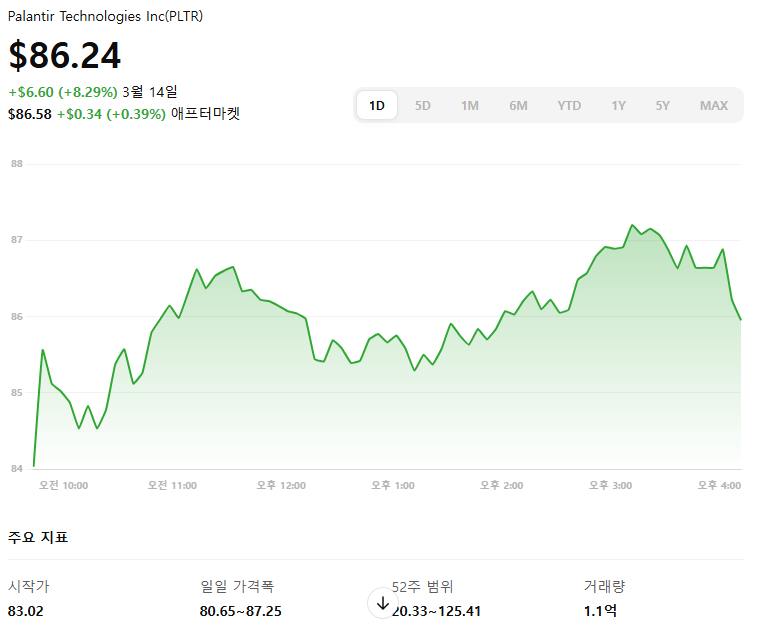Click the 오후 4:00 time axis label
Image resolution: width=763 pixels, height=633 pixels.
[719, 486]
